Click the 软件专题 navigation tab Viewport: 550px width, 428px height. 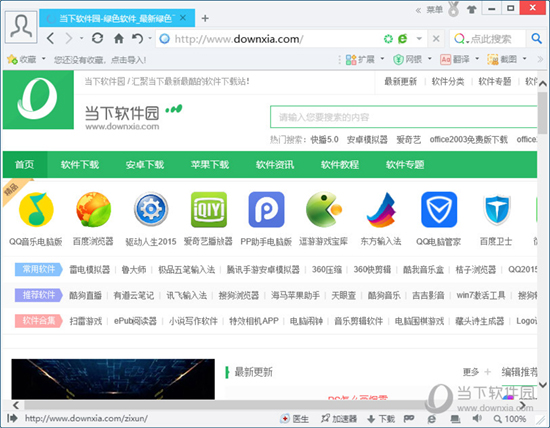(x=405, y=165)
